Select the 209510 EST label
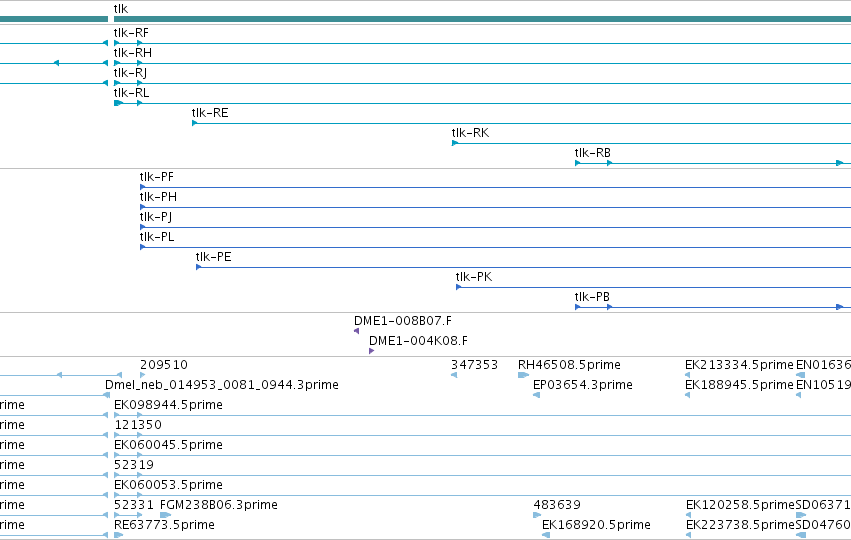851x540 pixels. pyautogui.click(x=164, y=366)
